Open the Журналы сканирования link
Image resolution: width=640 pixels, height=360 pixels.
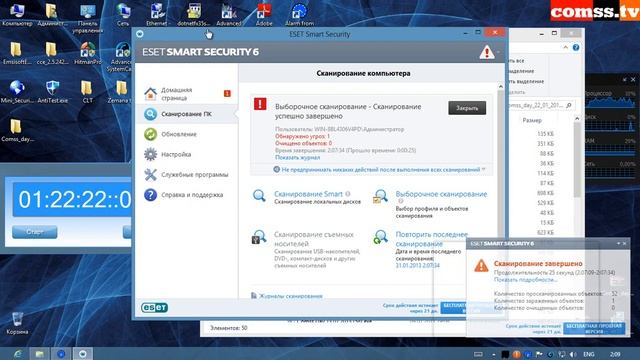[291, 296]
